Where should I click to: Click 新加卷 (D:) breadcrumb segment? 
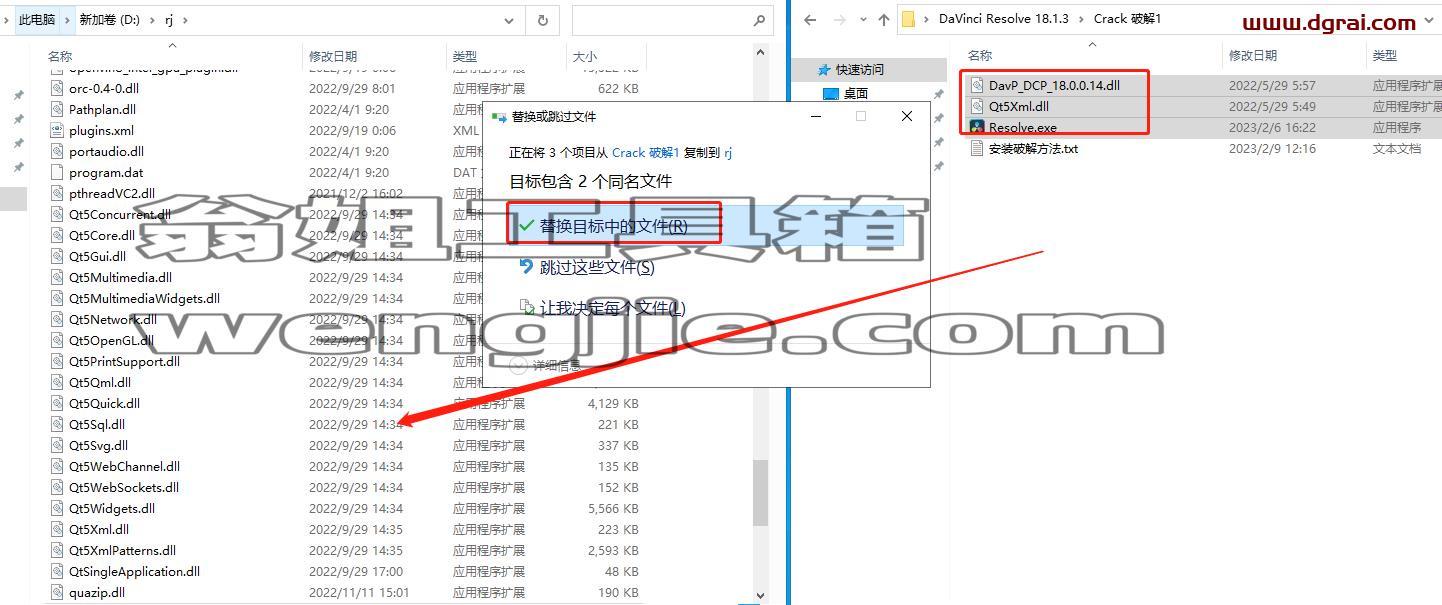[x=109, y=19]
